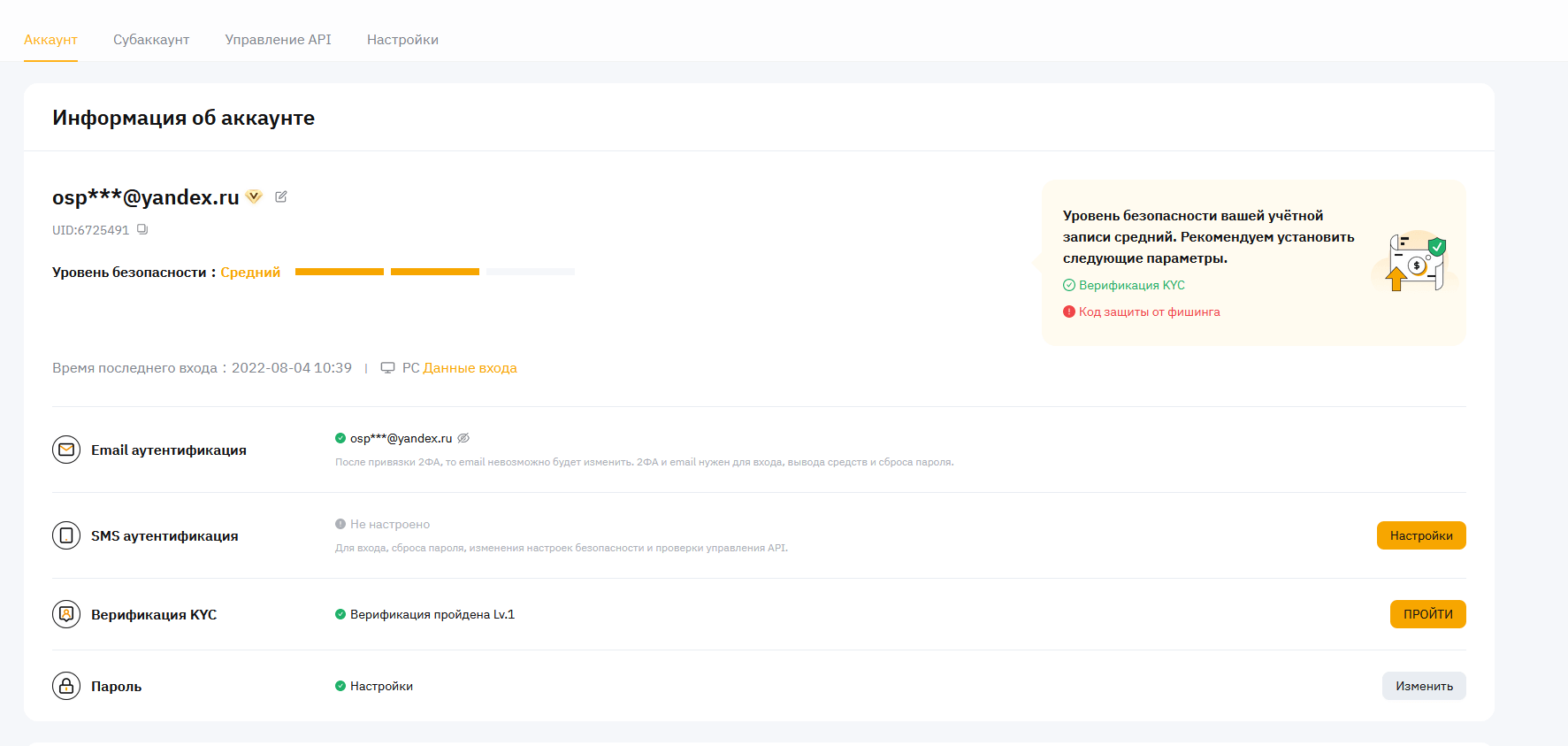Image resolution: width=1568 pixels, height=746 pixels.
Task: Open the Управление API tab
Action: (x=278, y=40)
